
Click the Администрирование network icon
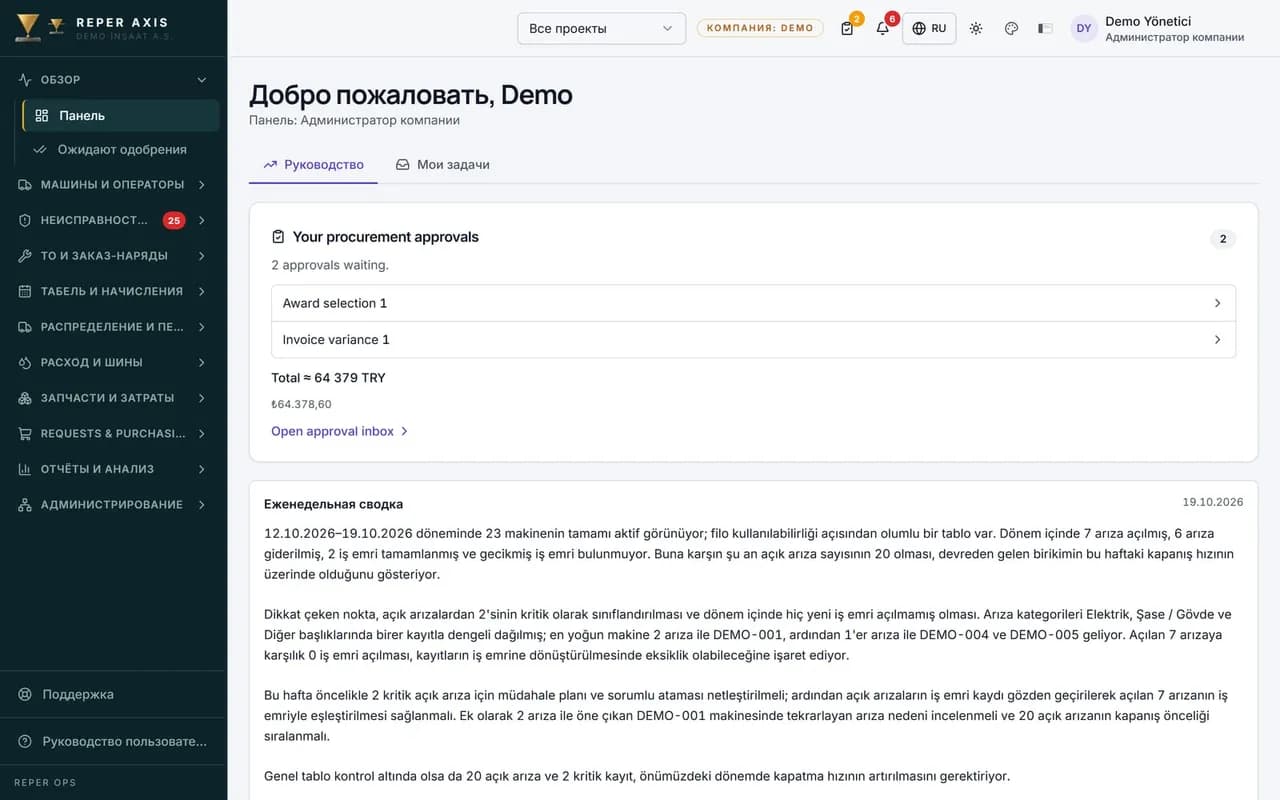25,505
